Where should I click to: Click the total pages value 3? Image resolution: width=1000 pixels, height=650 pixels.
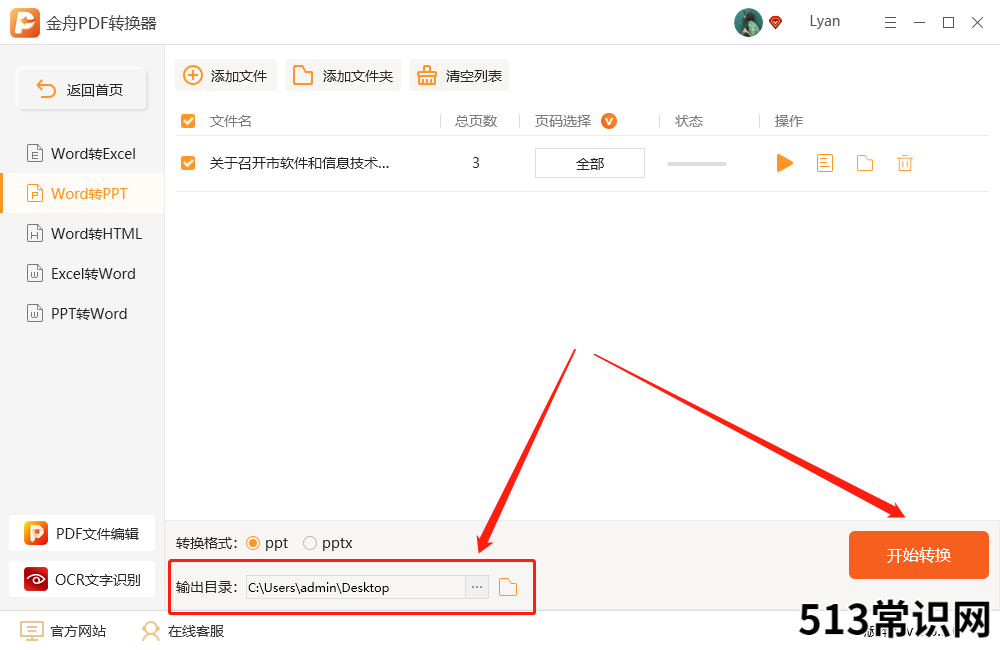tap(476, 163)
